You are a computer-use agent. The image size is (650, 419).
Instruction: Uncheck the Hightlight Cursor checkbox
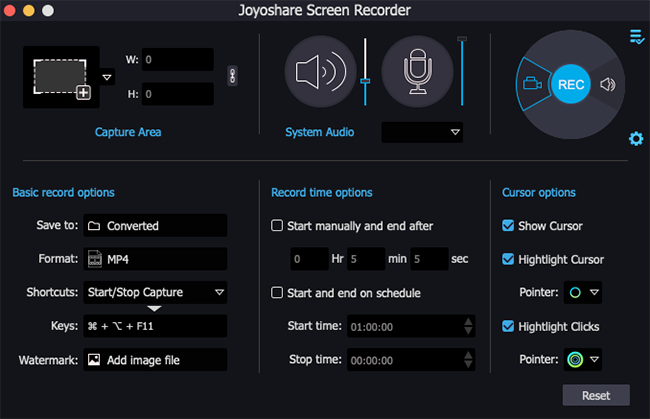[x=508, y=259]
